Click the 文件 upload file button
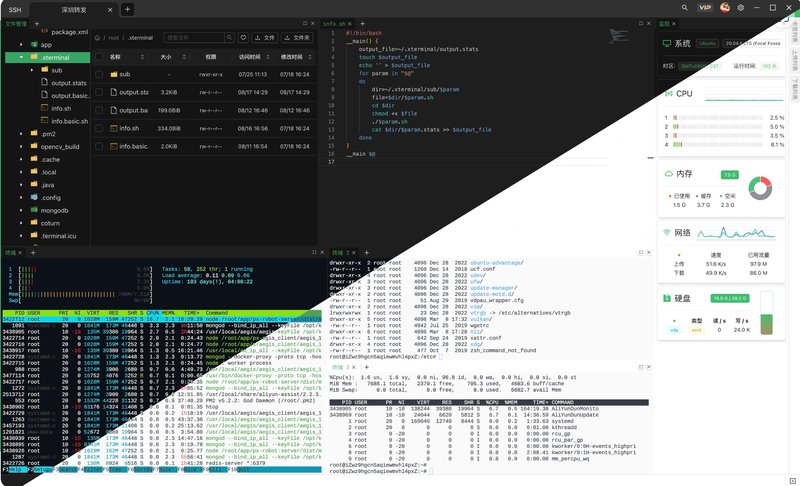The image size is (800, 486). tap(265, 37)
